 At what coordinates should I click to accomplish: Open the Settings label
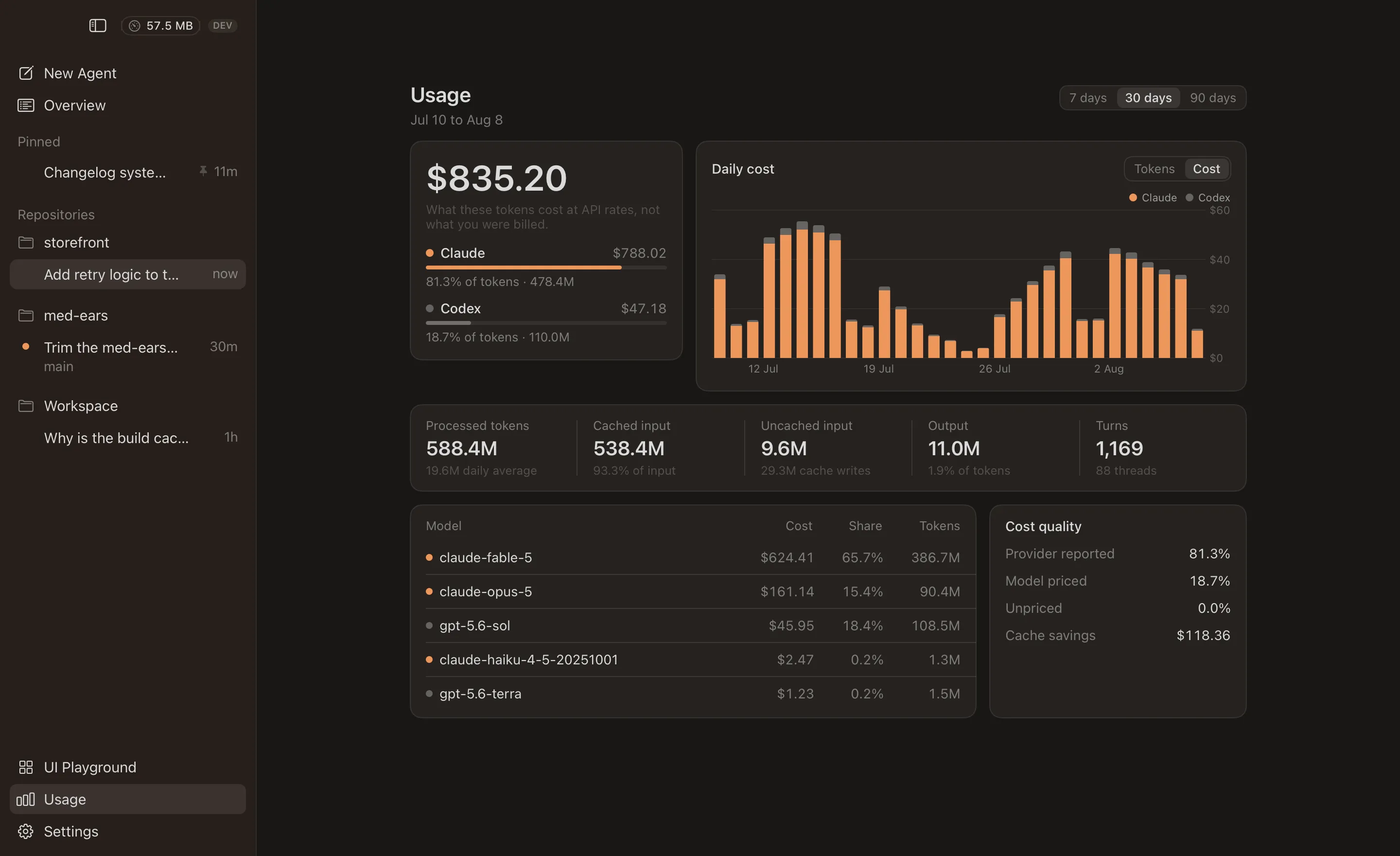click(71, 832)
